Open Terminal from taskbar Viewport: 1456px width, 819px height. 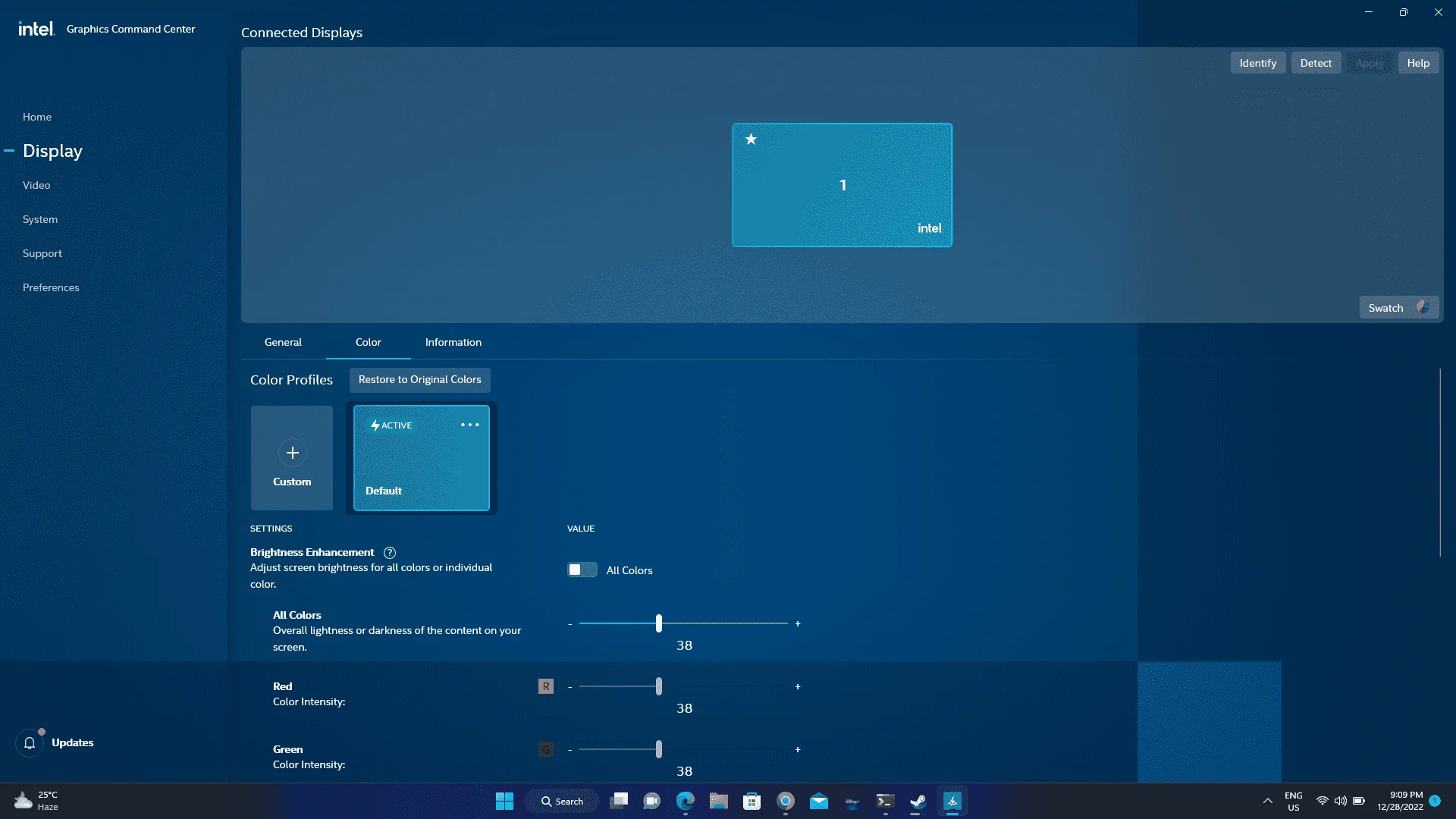pyautogui.click(x=885, y=801)
